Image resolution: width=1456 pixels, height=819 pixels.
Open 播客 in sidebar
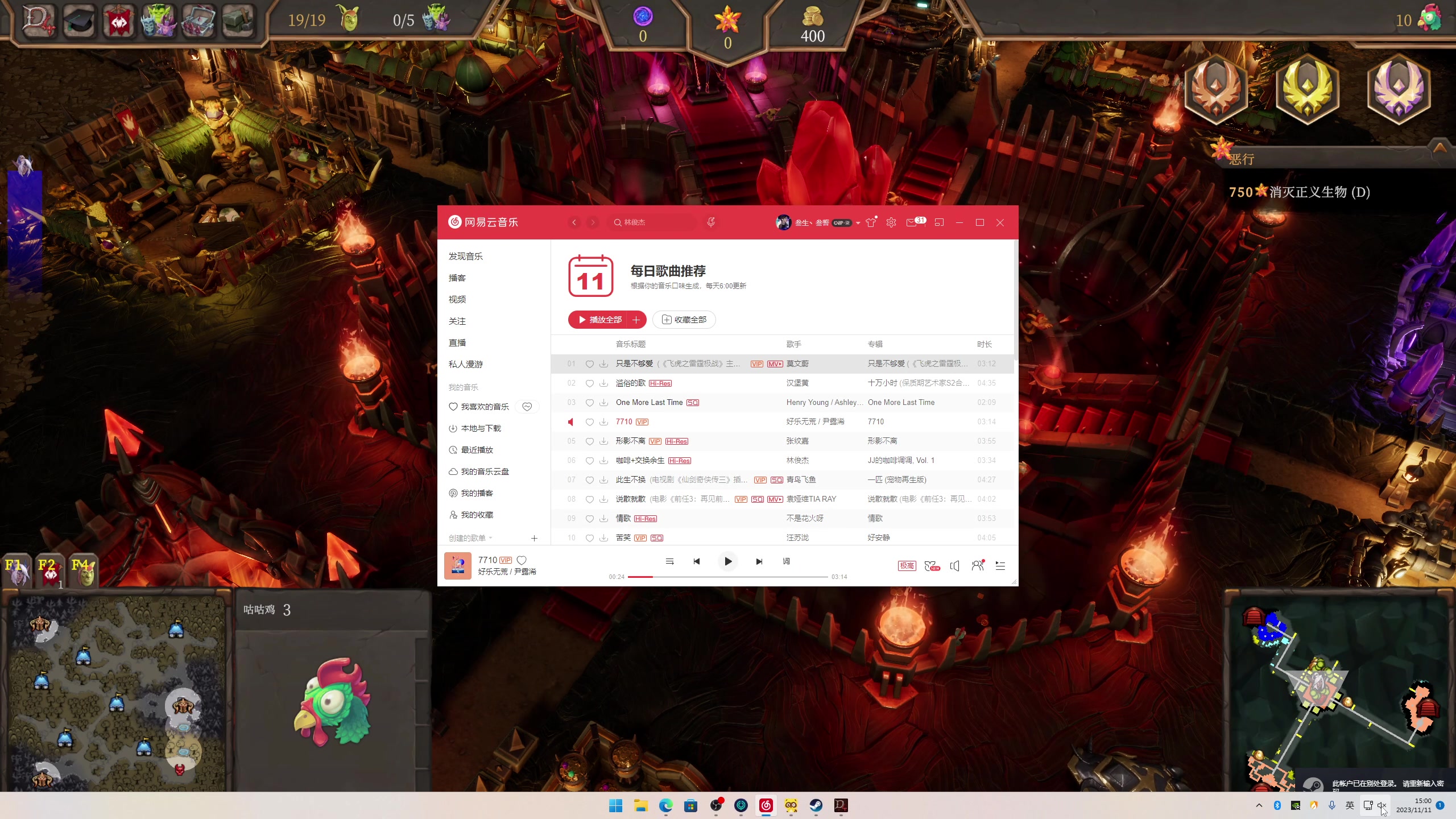click(x=457, y=278)
